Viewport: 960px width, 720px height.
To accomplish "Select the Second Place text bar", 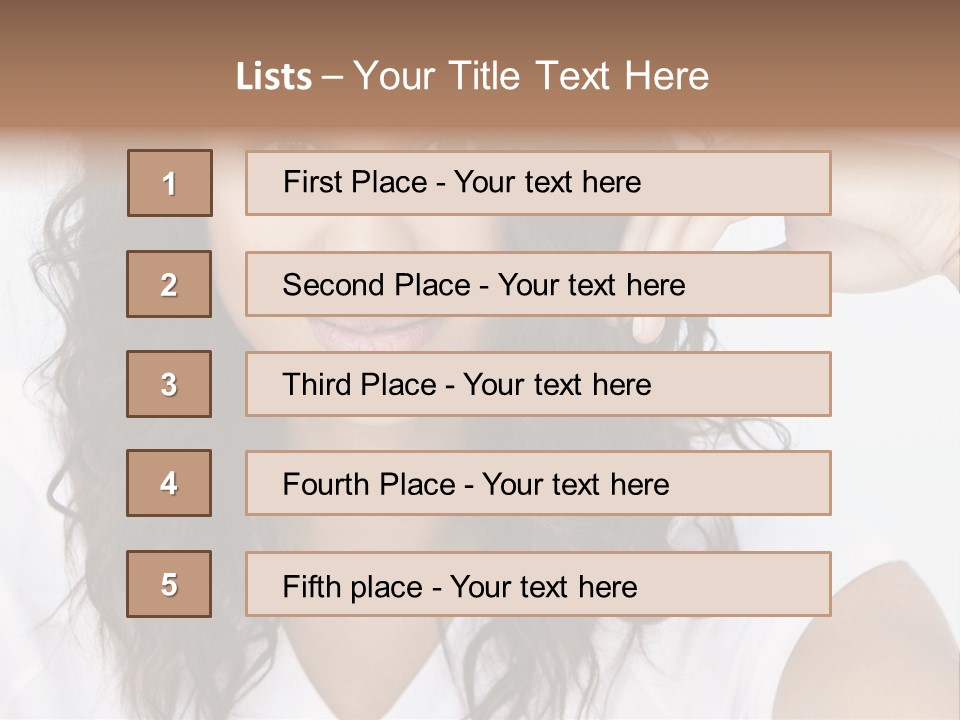I will click(x=538, y=284).
